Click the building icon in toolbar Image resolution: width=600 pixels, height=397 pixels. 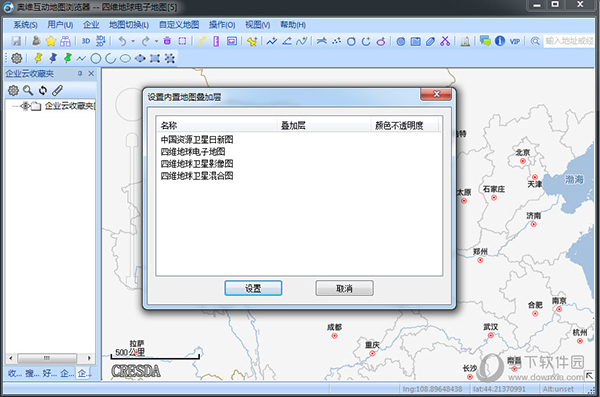(465, 41)
